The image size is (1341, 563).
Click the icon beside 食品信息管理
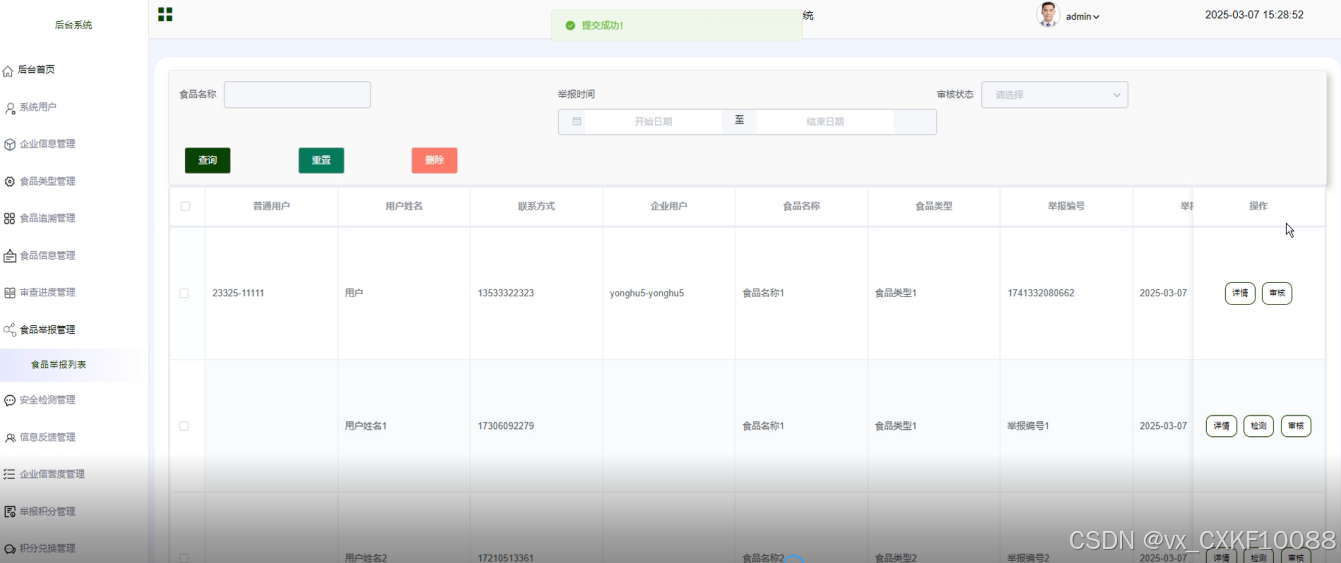pos(10,255)
